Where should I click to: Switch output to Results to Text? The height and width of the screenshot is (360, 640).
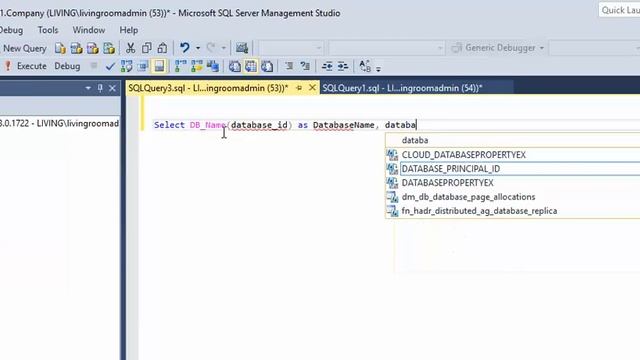234,66
